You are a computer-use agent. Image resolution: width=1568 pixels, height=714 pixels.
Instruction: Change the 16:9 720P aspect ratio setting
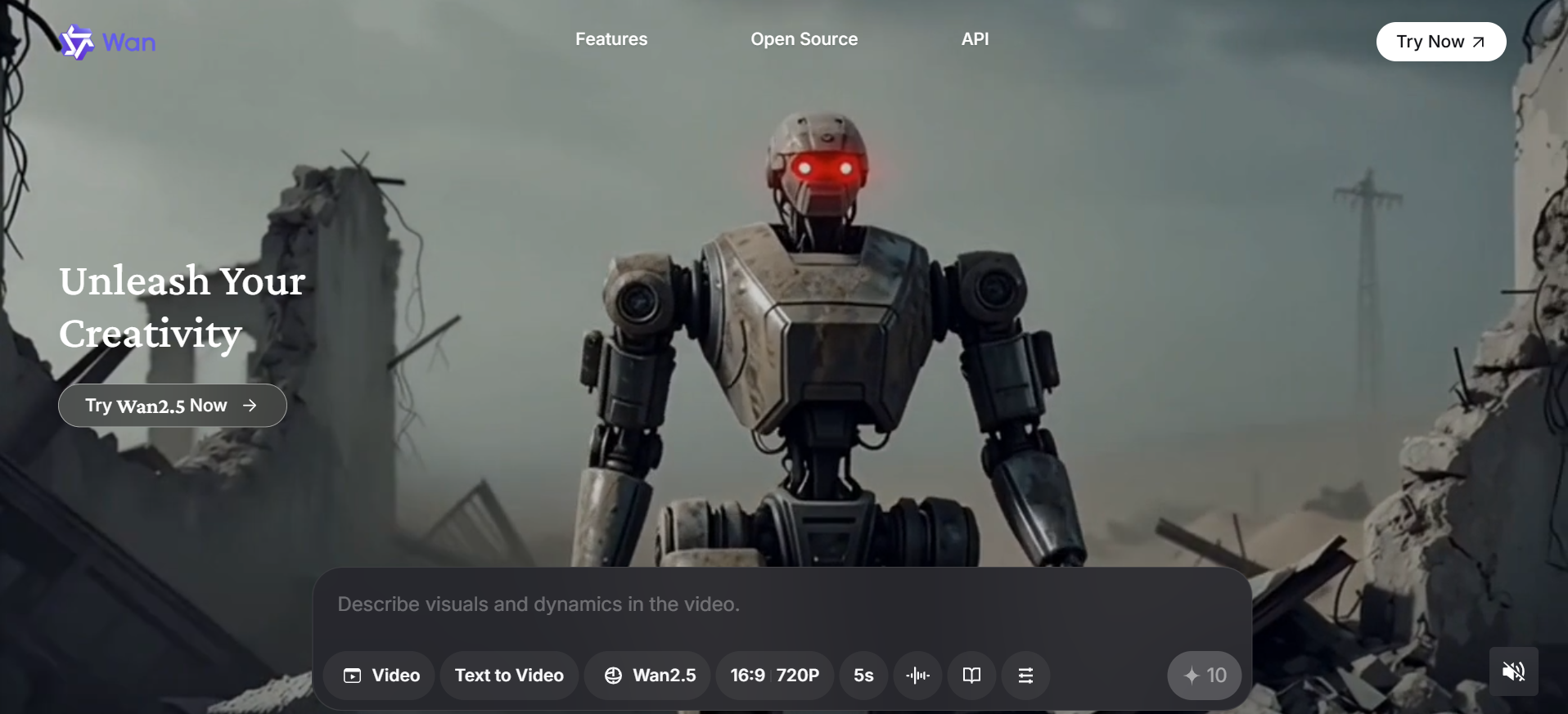point(775,676)
